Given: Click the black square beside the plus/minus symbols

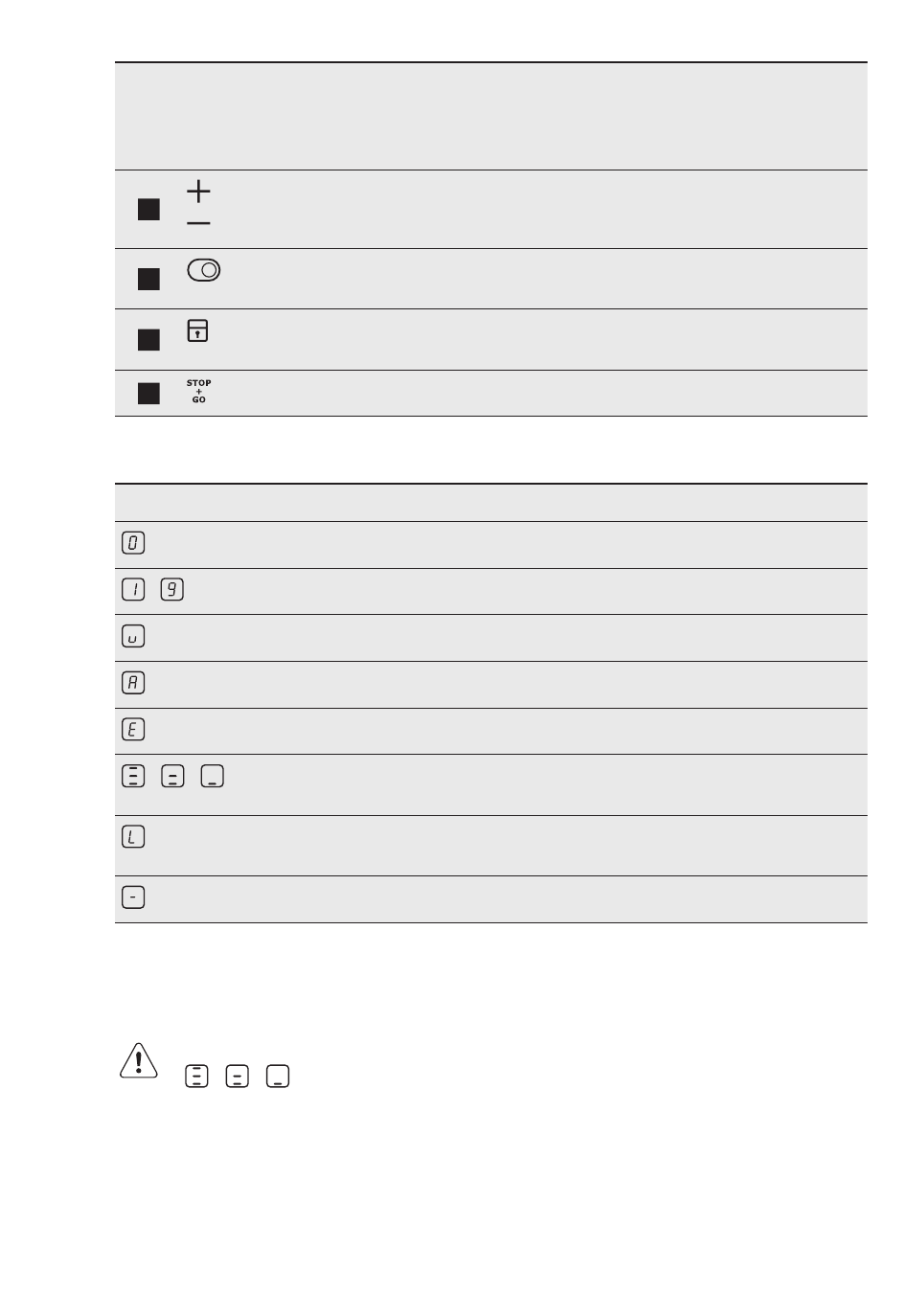Looking at the screenshot, I should pos(148,210).
